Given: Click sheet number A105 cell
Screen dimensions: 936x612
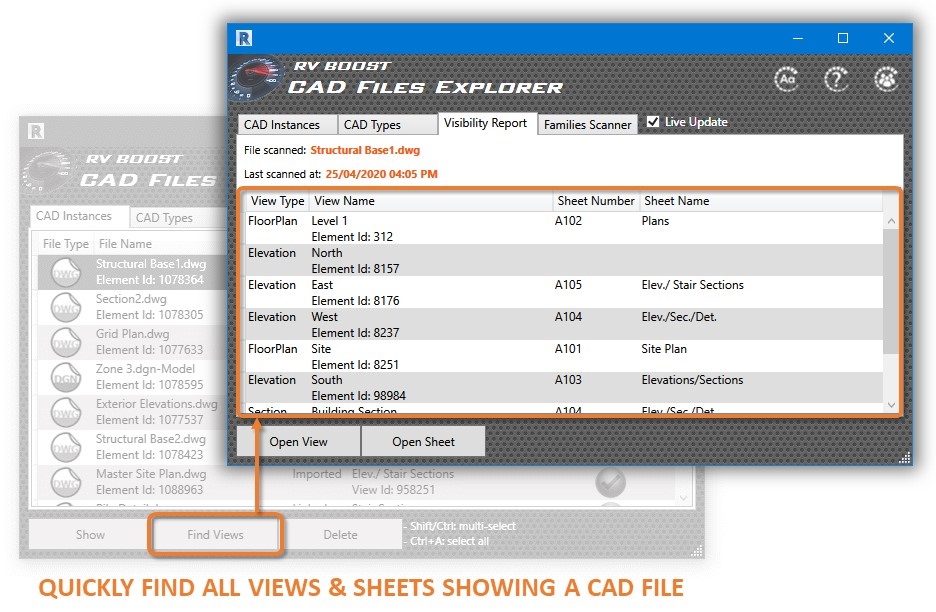Looking at the screenshot, I should (568, 285).
